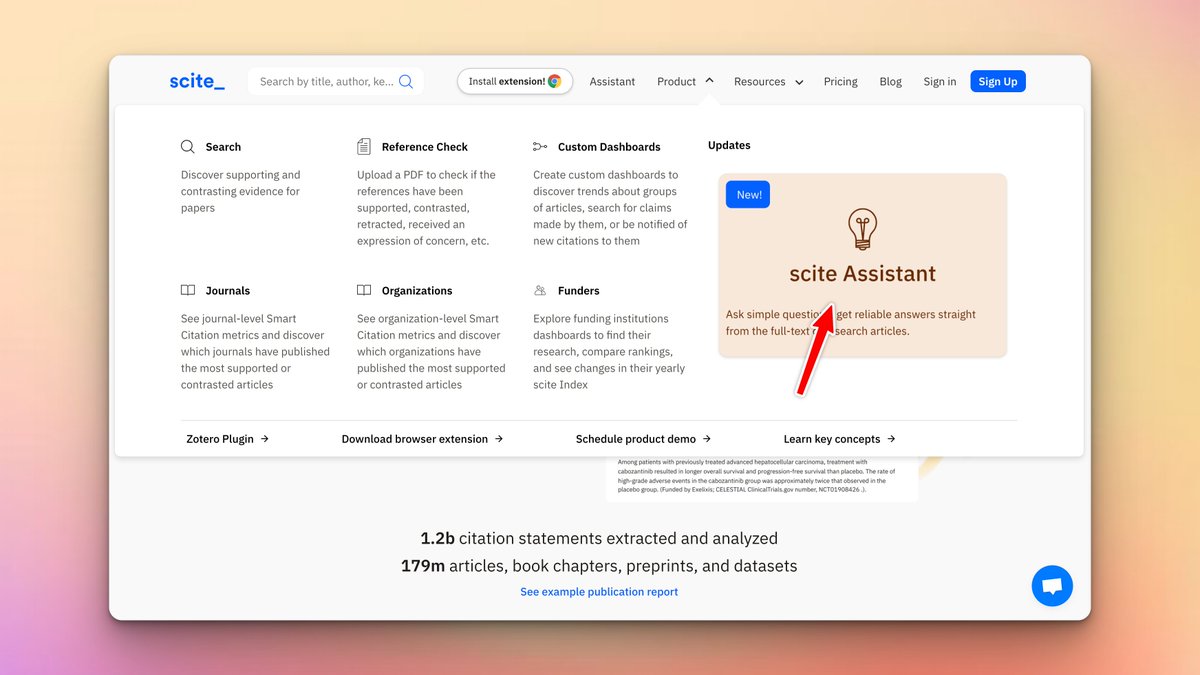Screen dimensions: 1200x675
Task: Click 'Explore funding institutions' description
Action: tap(609, 352)
